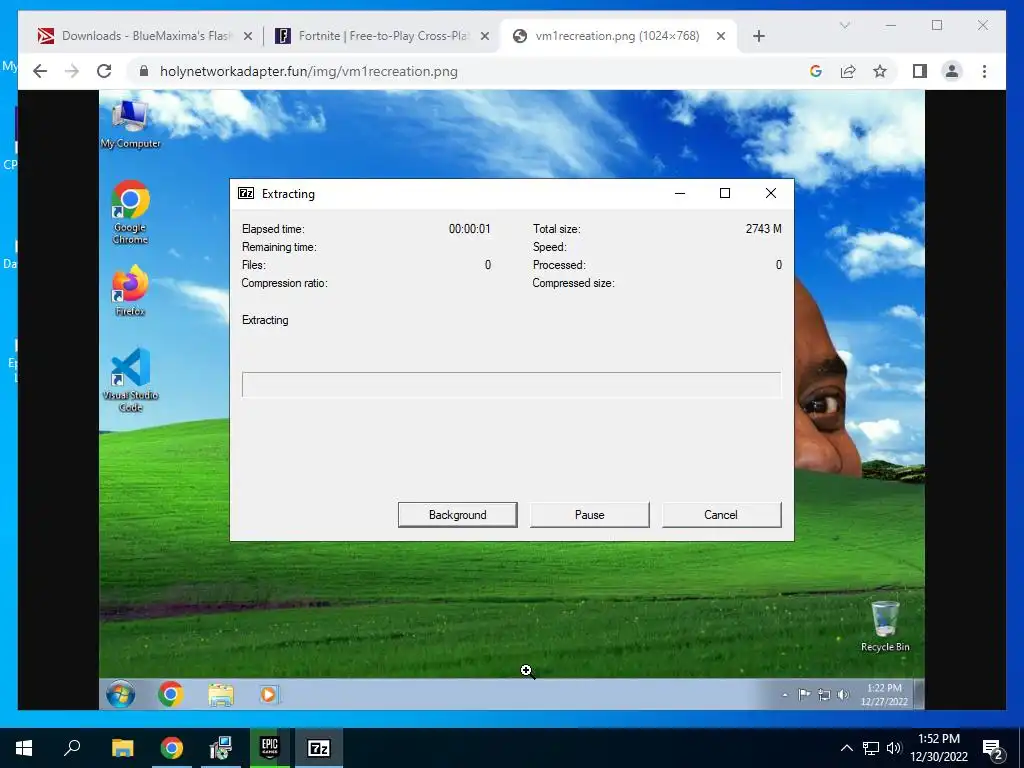Click the Windows 10 volume tray icon
The image size is (1024, 768).
click(894, 748)
